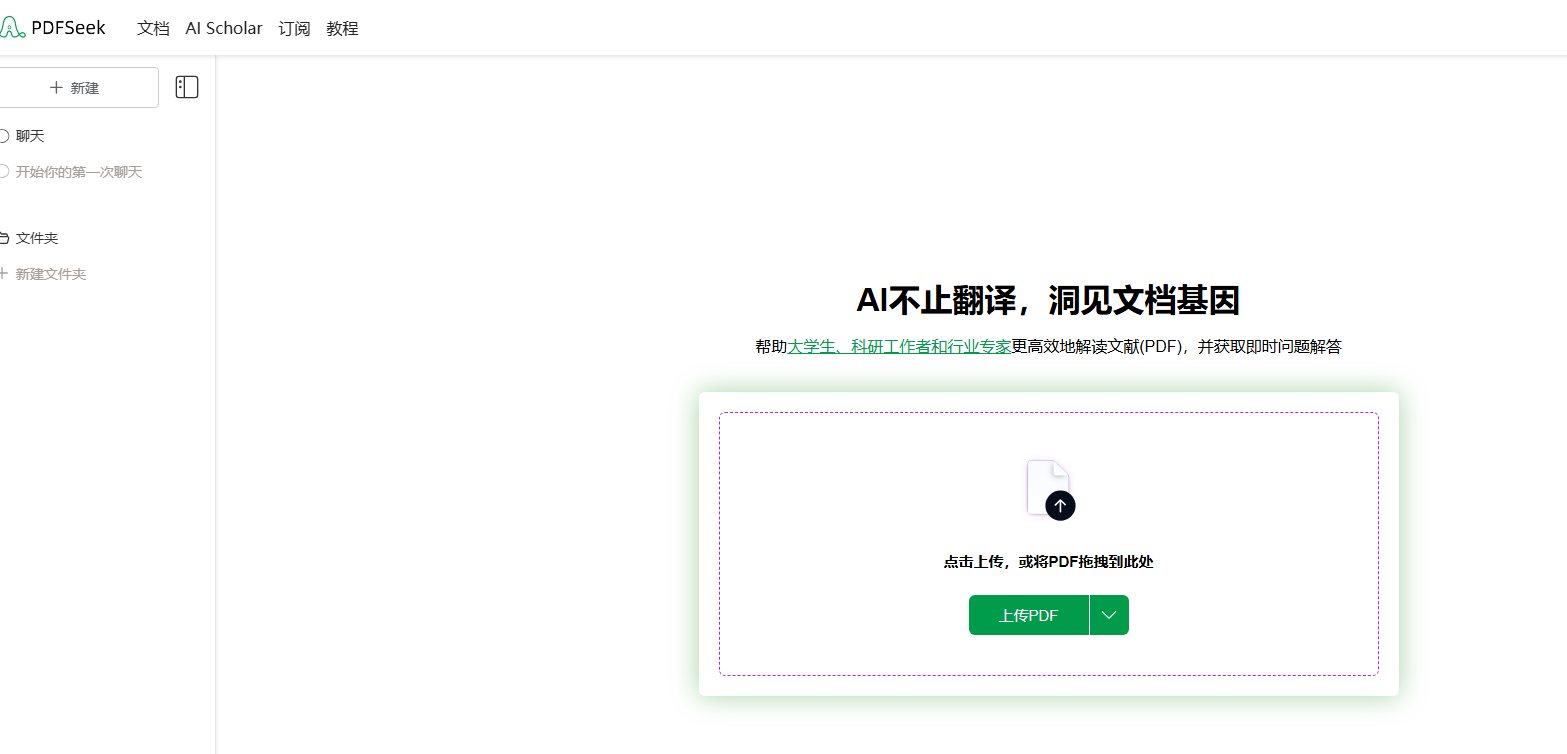Collapse the sidebar using the panel icon
The image size is (1567, 754).
click(x=187, y=87)
